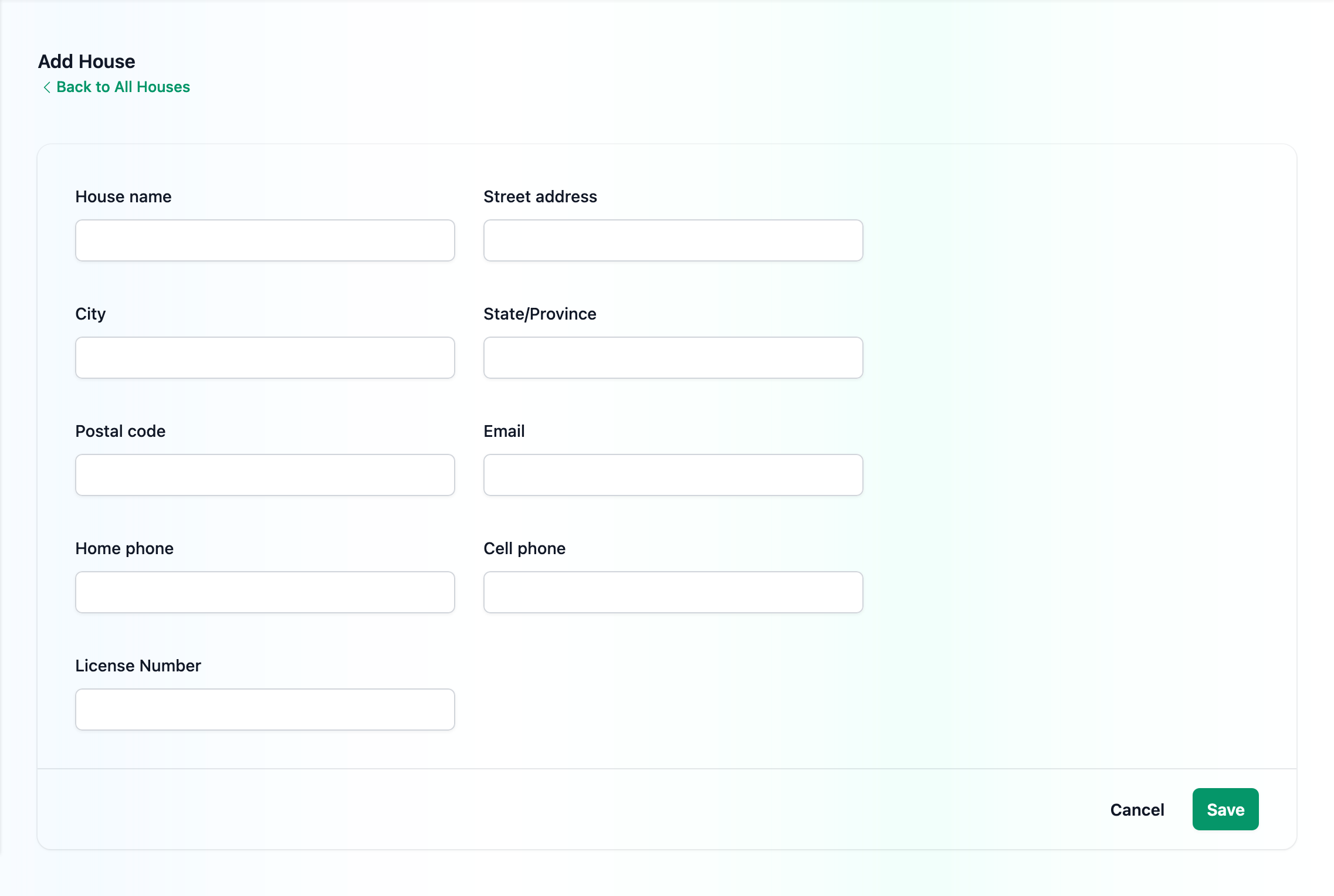Focus the Email input field
The height and width of the screenshot is (896, 1334).
click(673, 475)
